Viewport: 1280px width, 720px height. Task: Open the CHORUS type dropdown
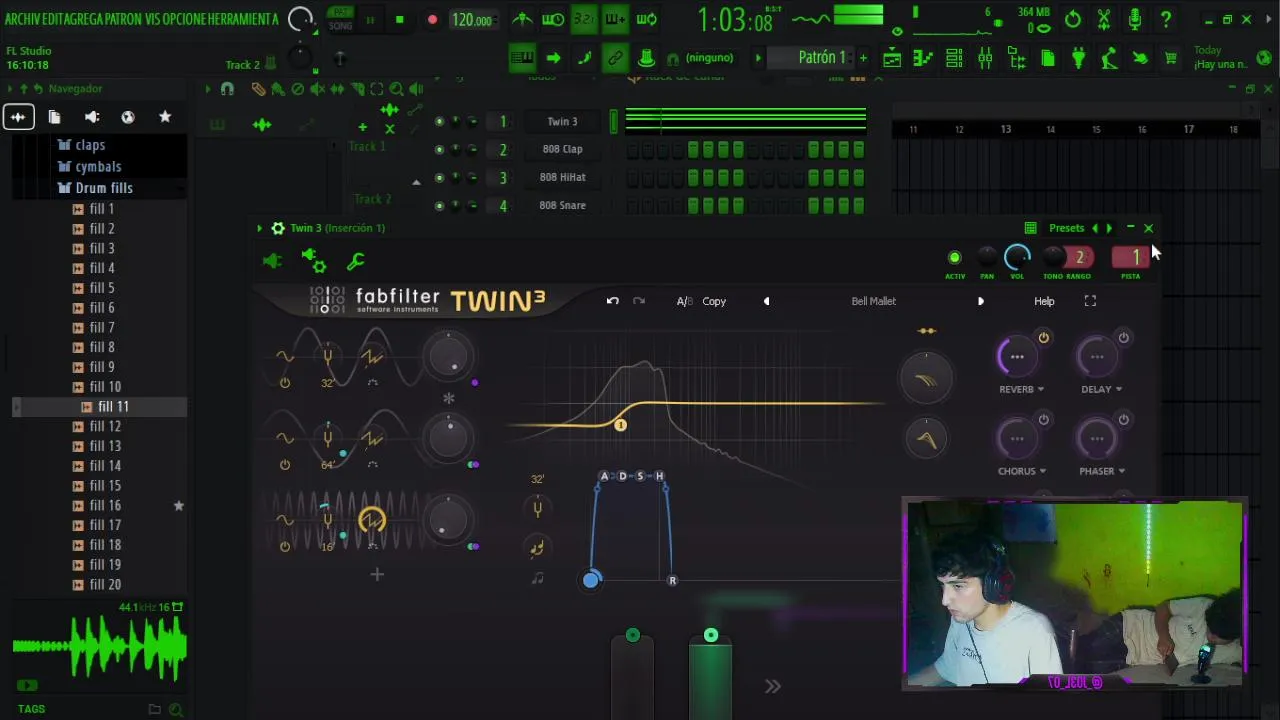[1022, 471]
